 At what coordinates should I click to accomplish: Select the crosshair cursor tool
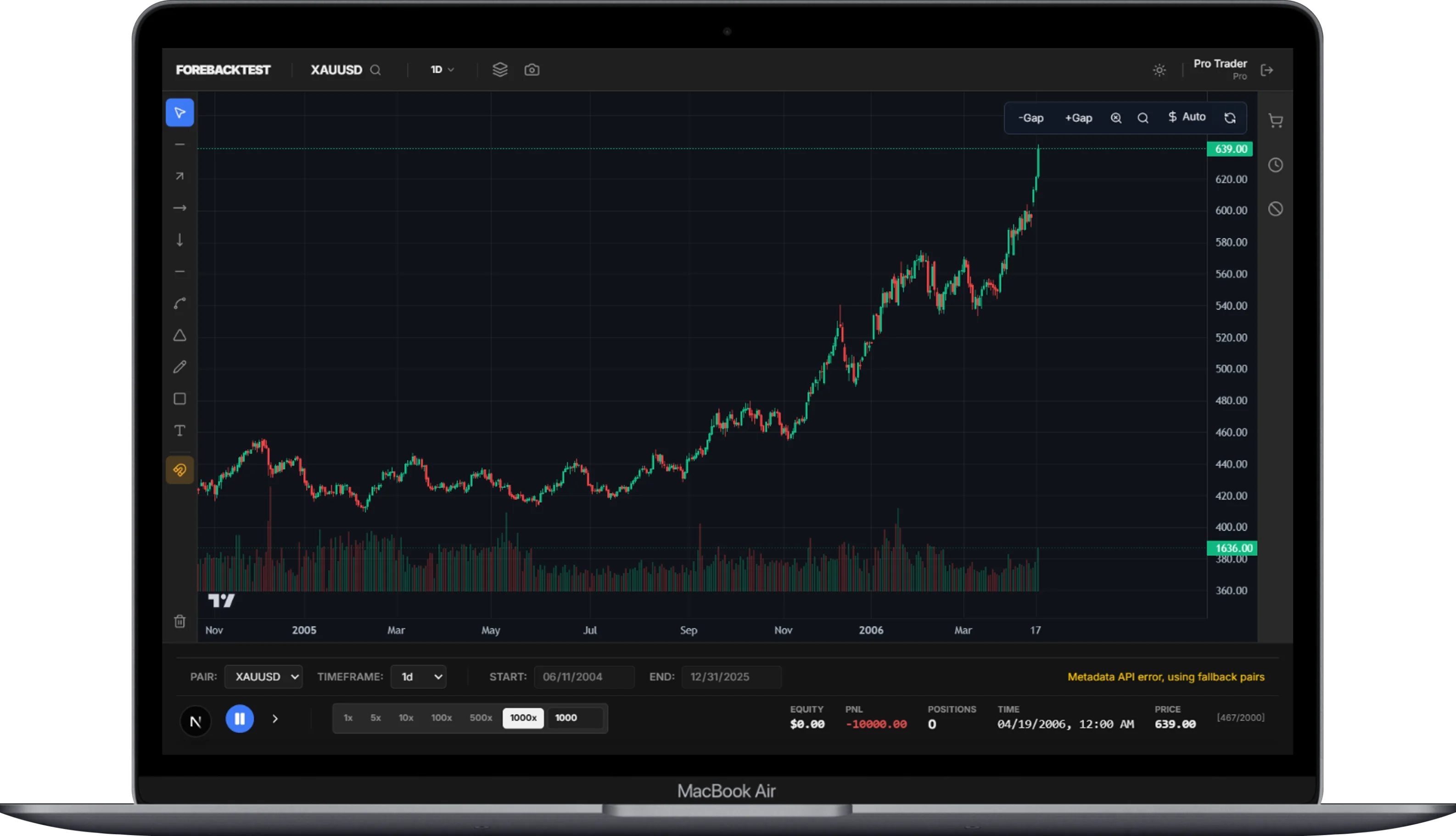coord(180,112)
